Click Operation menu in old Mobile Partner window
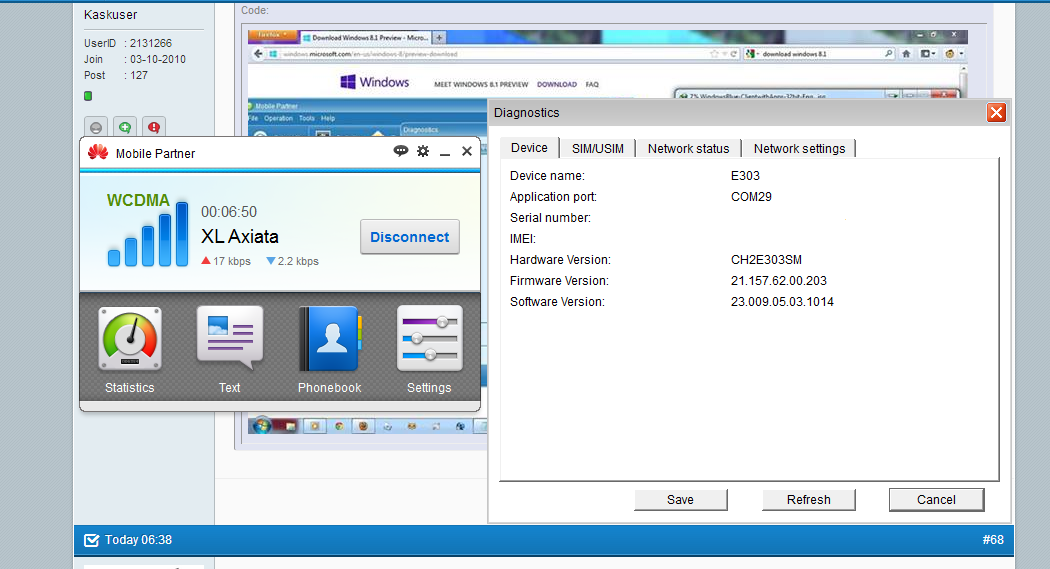1050x569 pixels. click(278, 118)
